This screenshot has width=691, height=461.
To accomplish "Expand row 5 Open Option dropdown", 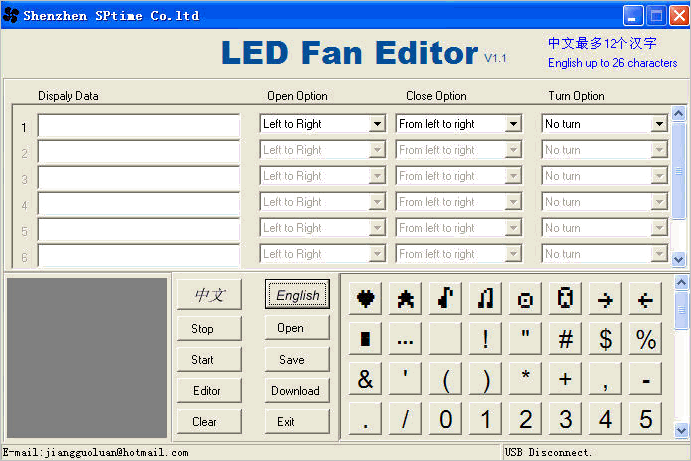I will click(x=377, y=228).
